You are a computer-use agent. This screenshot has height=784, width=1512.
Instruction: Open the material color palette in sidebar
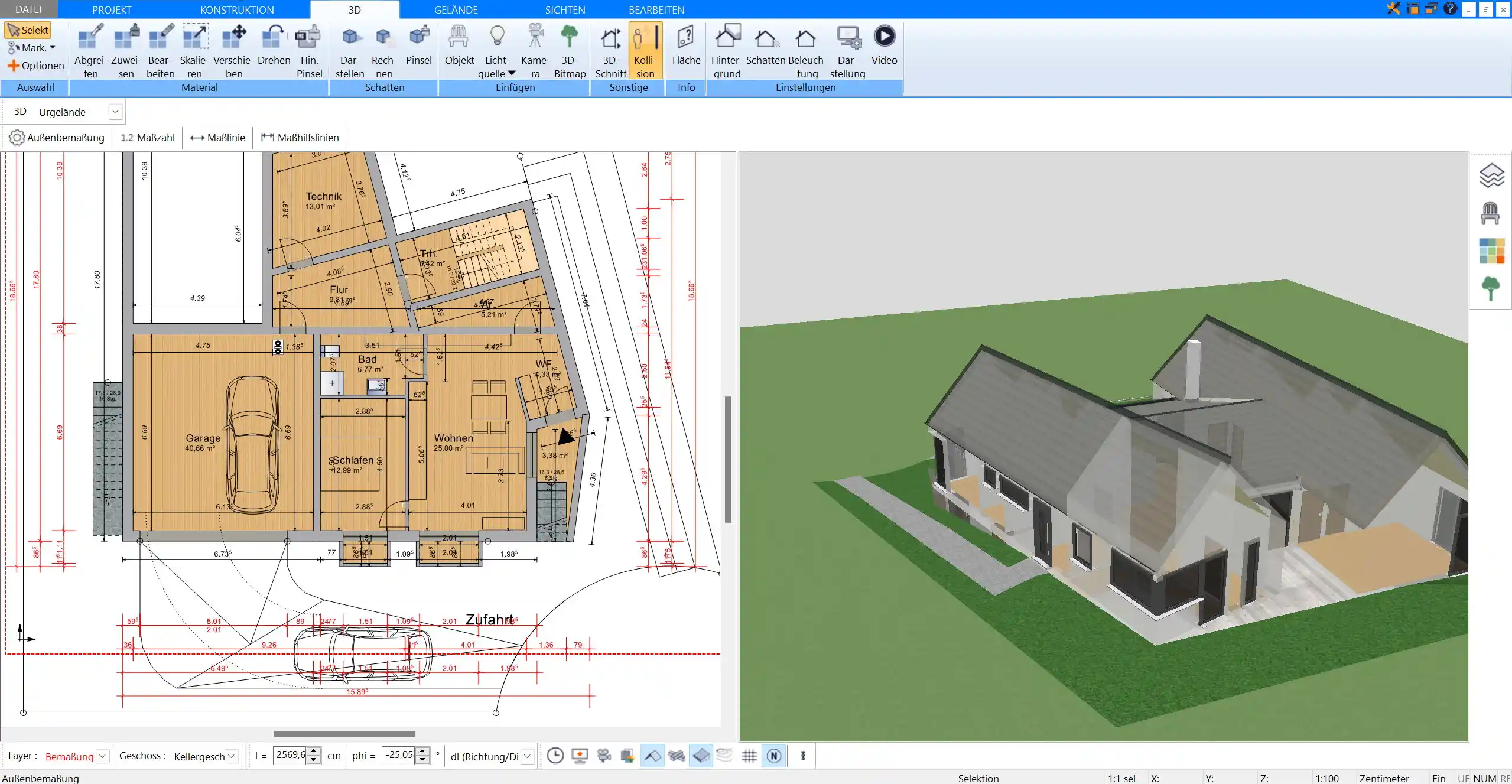1491,251
